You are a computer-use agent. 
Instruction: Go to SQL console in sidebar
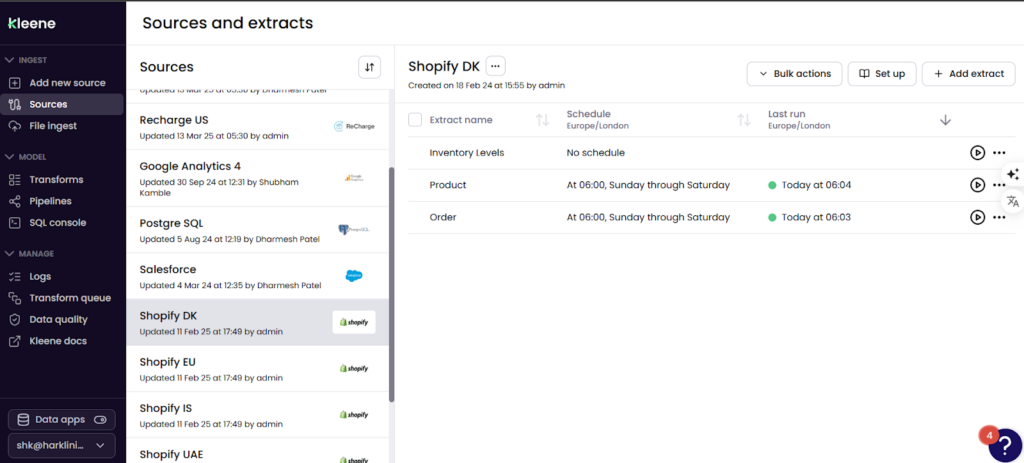click(x=57, y=223)
